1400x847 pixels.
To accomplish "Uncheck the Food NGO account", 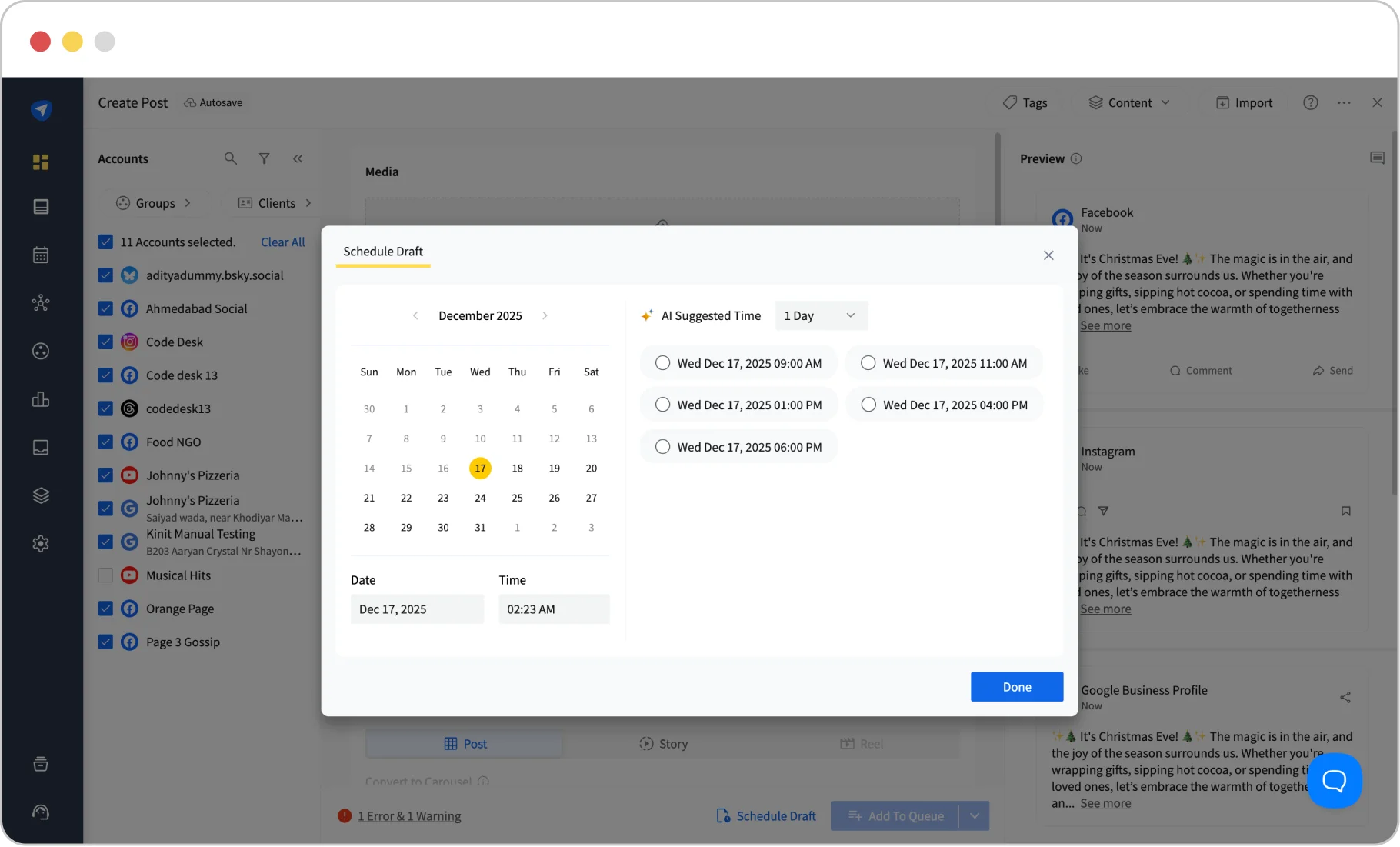I will pos(106,442).
